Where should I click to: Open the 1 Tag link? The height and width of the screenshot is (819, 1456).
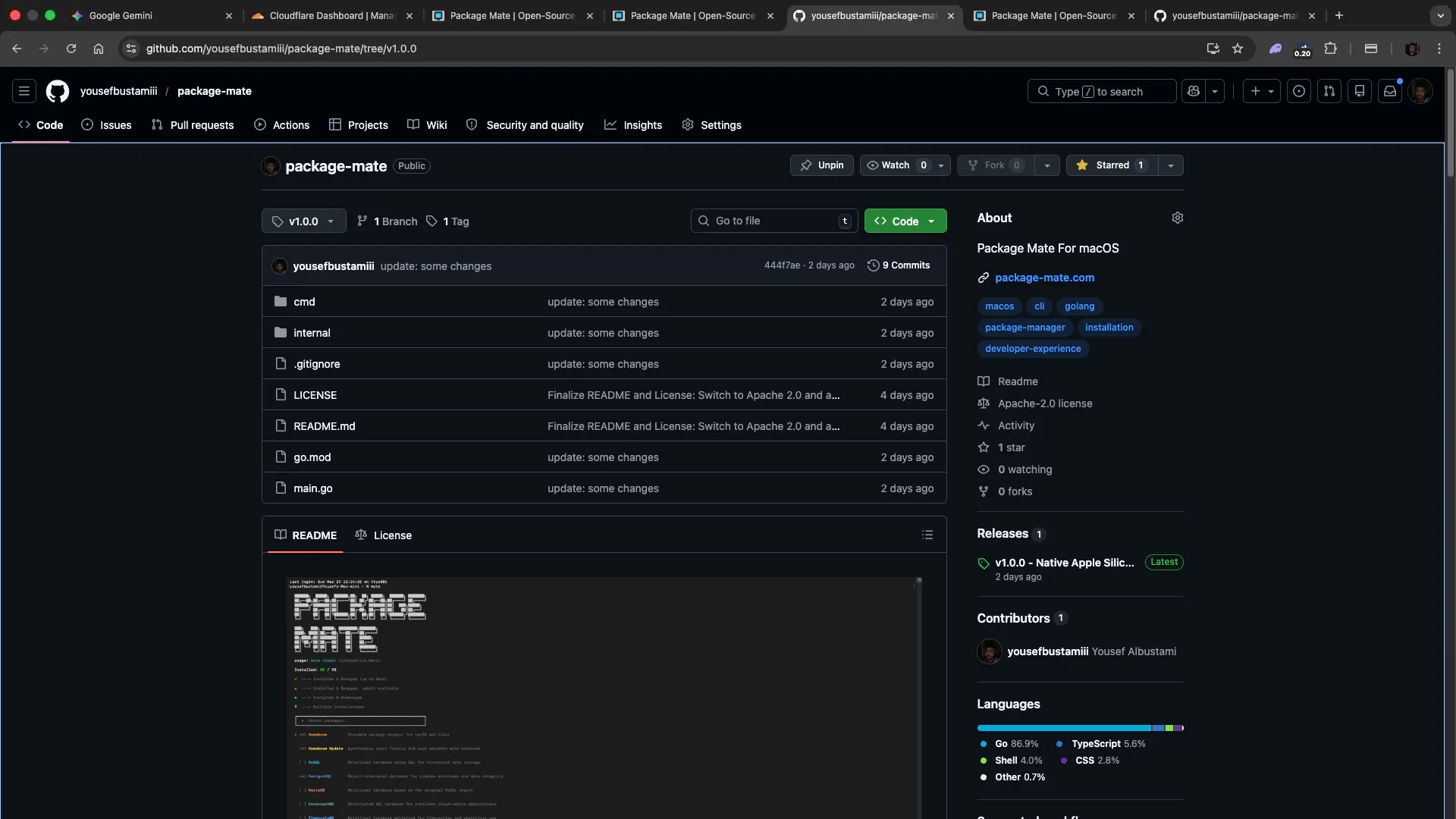pos(447,221)
